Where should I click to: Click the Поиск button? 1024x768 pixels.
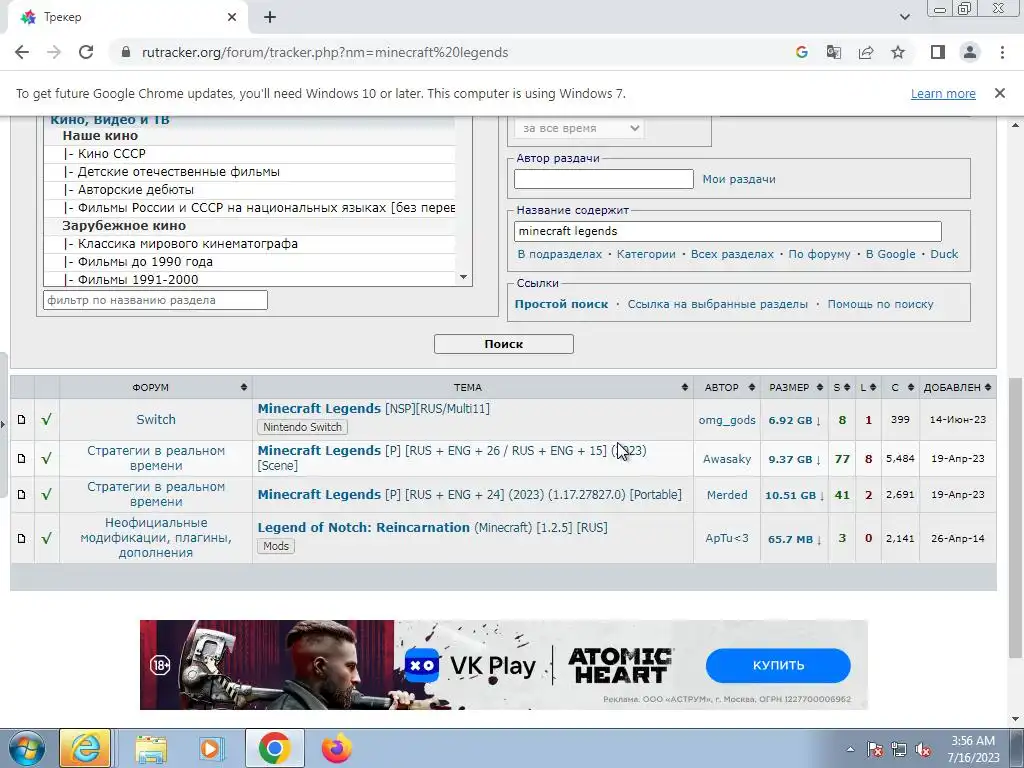(x=504, y=344)
